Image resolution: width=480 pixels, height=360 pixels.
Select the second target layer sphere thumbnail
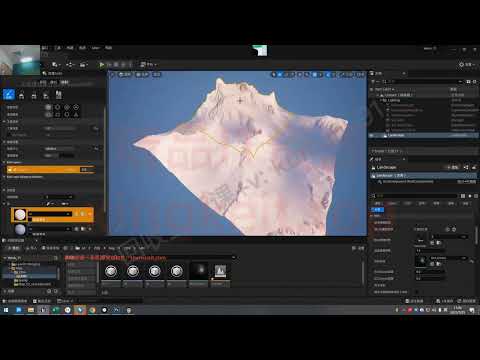click(x=20, y=229)
